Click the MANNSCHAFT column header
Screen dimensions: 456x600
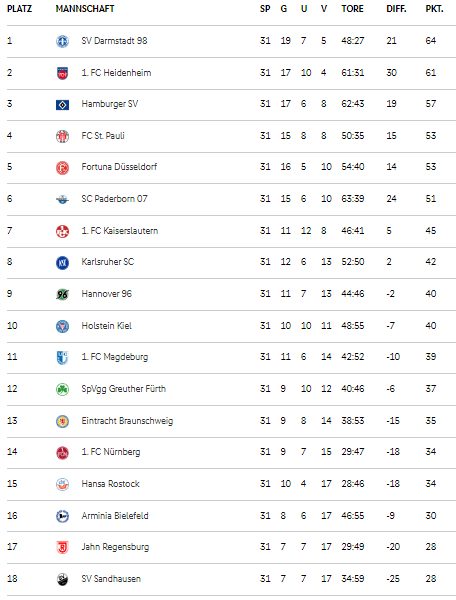[85, 9]
